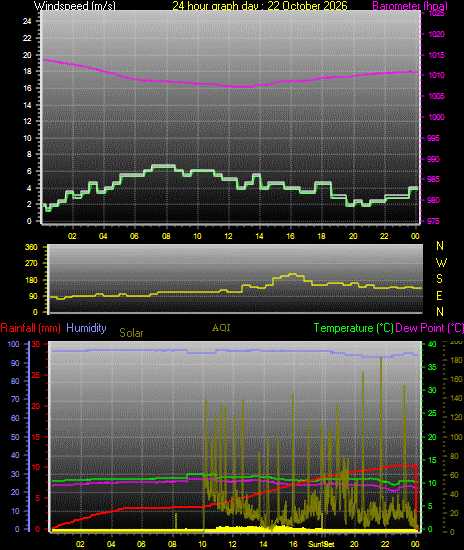Click top chart time label '22'
The image size is (464, 550).
tap(384, 236)
